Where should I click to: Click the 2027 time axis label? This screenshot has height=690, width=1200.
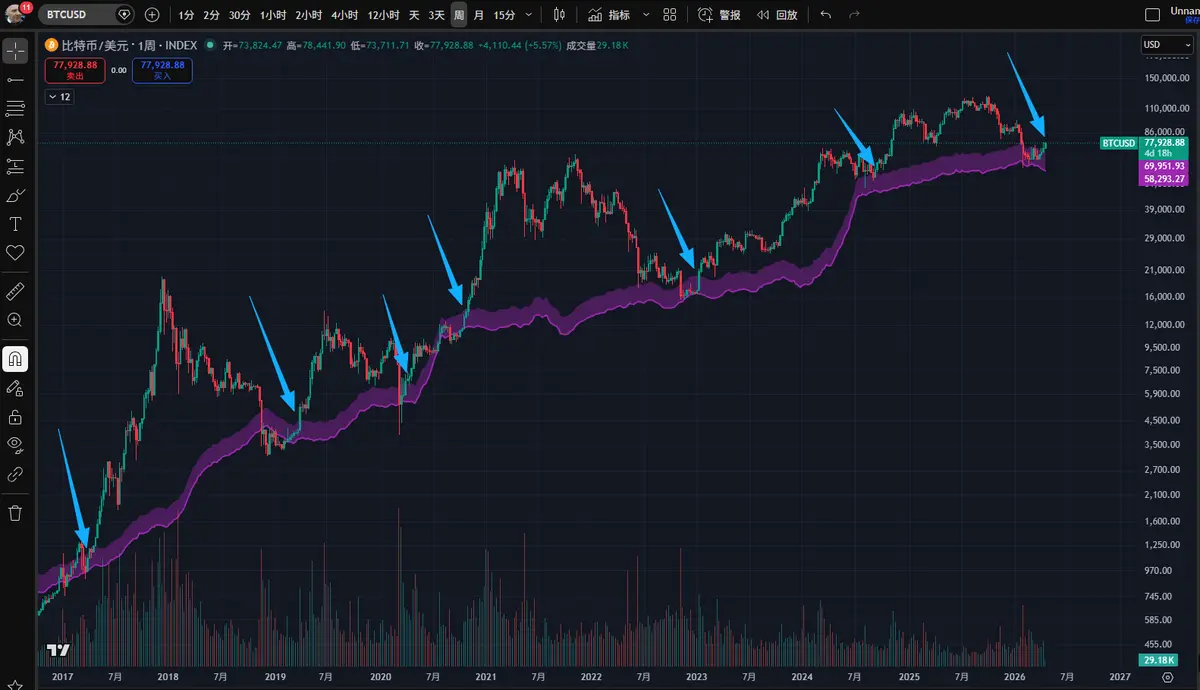pos(1120,678)
